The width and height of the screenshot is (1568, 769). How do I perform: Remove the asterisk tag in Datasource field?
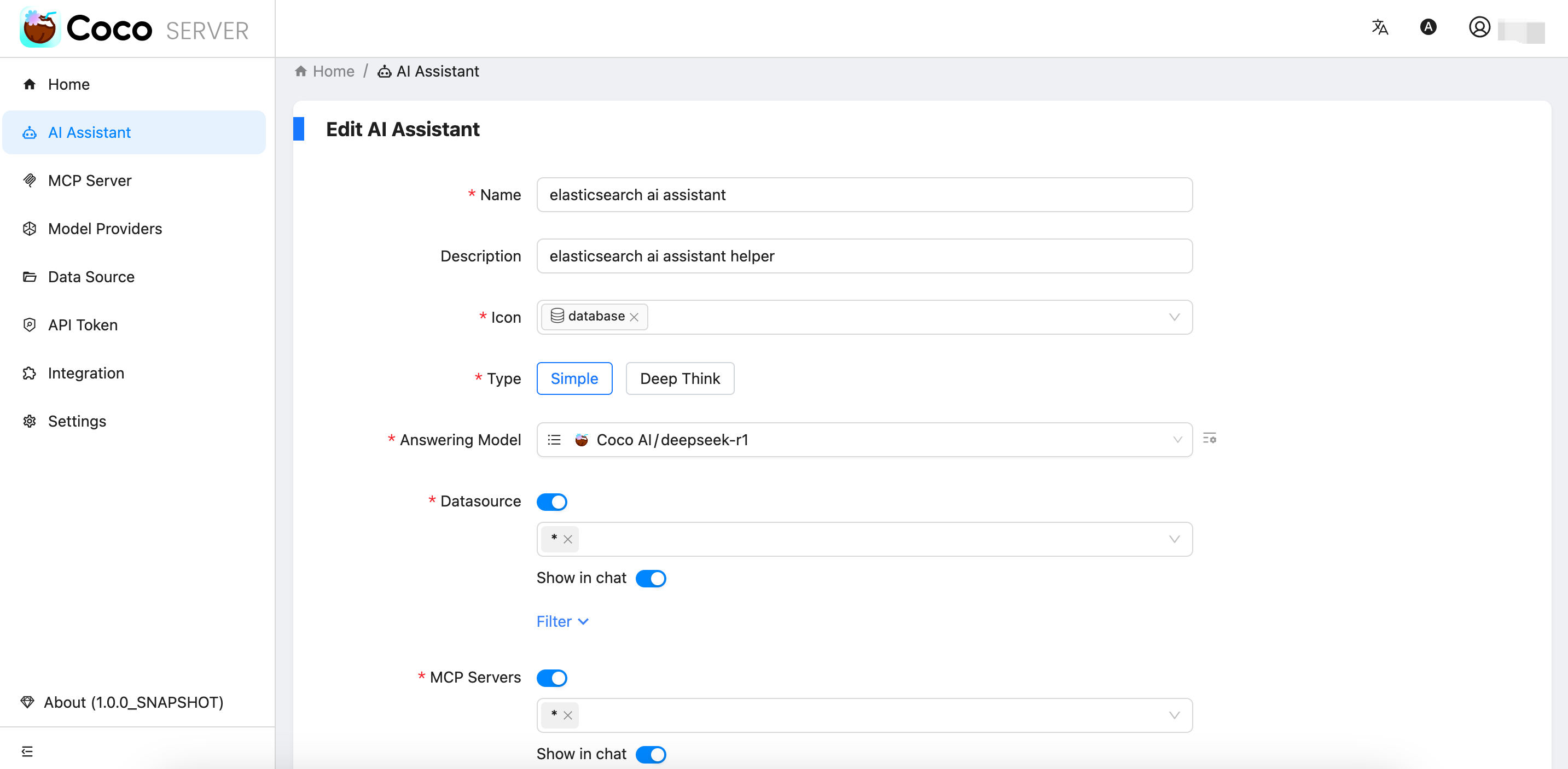point(568,539)
